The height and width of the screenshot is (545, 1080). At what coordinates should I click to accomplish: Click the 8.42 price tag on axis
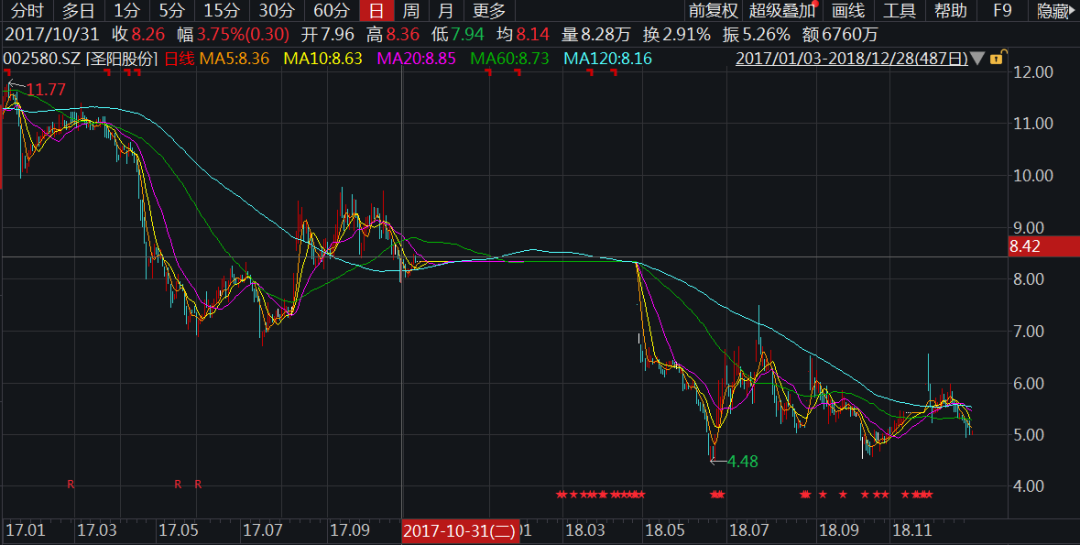pyautogui.click(x=1043, y=244)
